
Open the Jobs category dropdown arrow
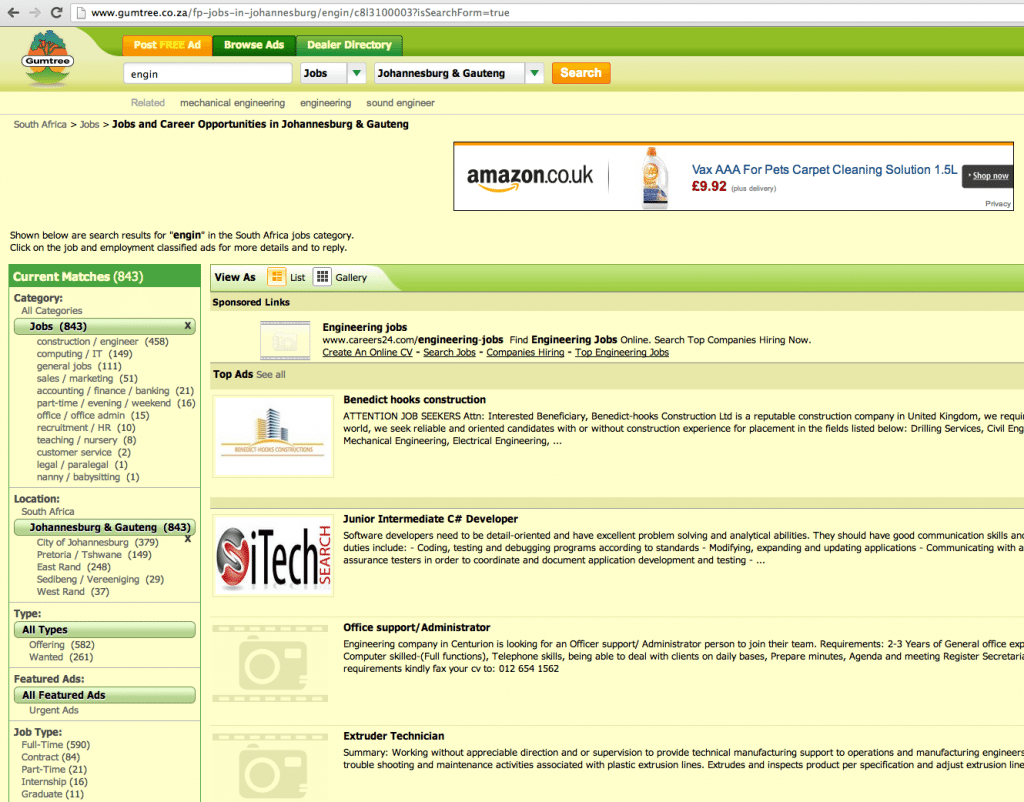[357, 73]
